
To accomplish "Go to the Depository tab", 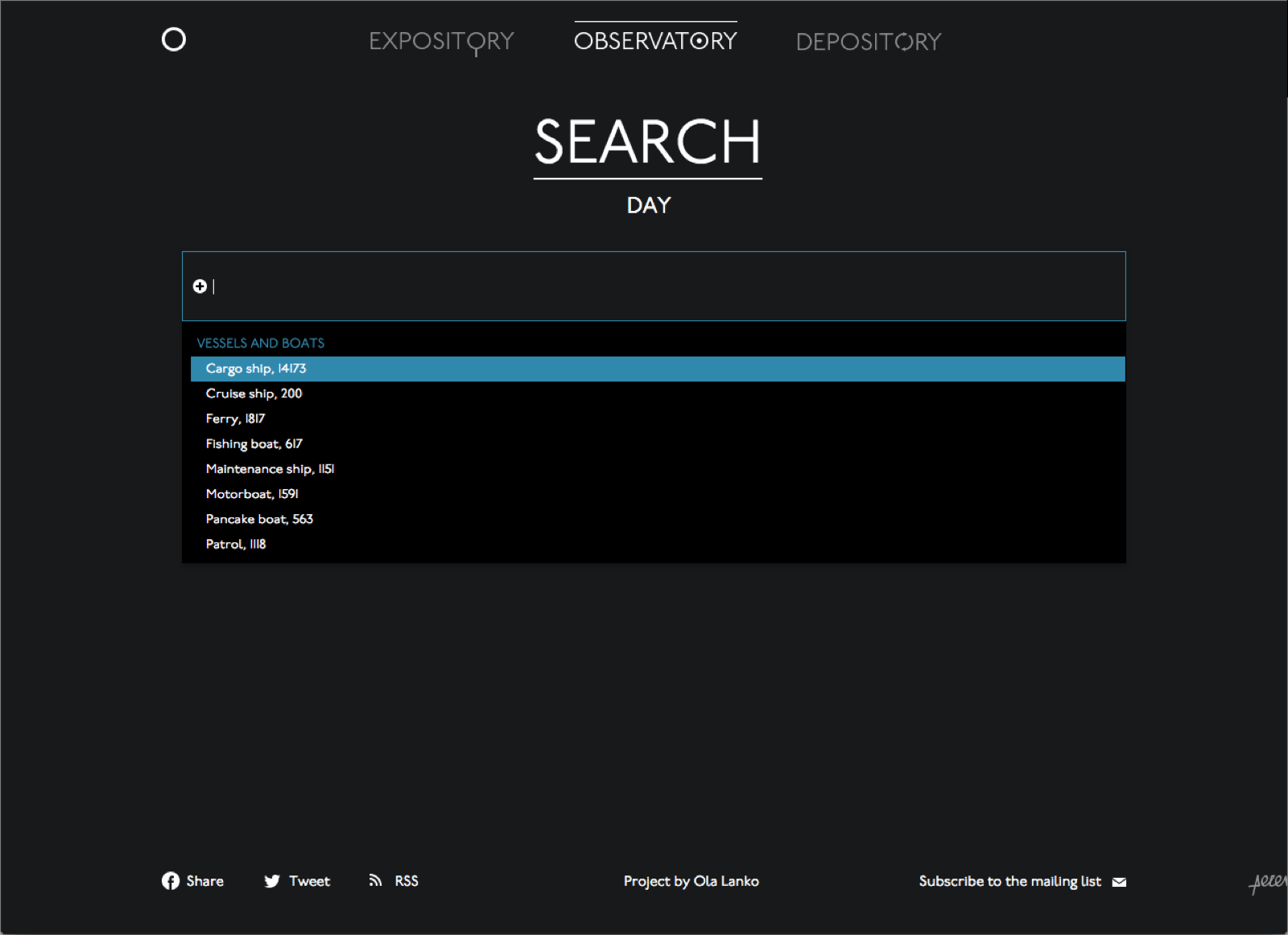I will pos(868,42).
